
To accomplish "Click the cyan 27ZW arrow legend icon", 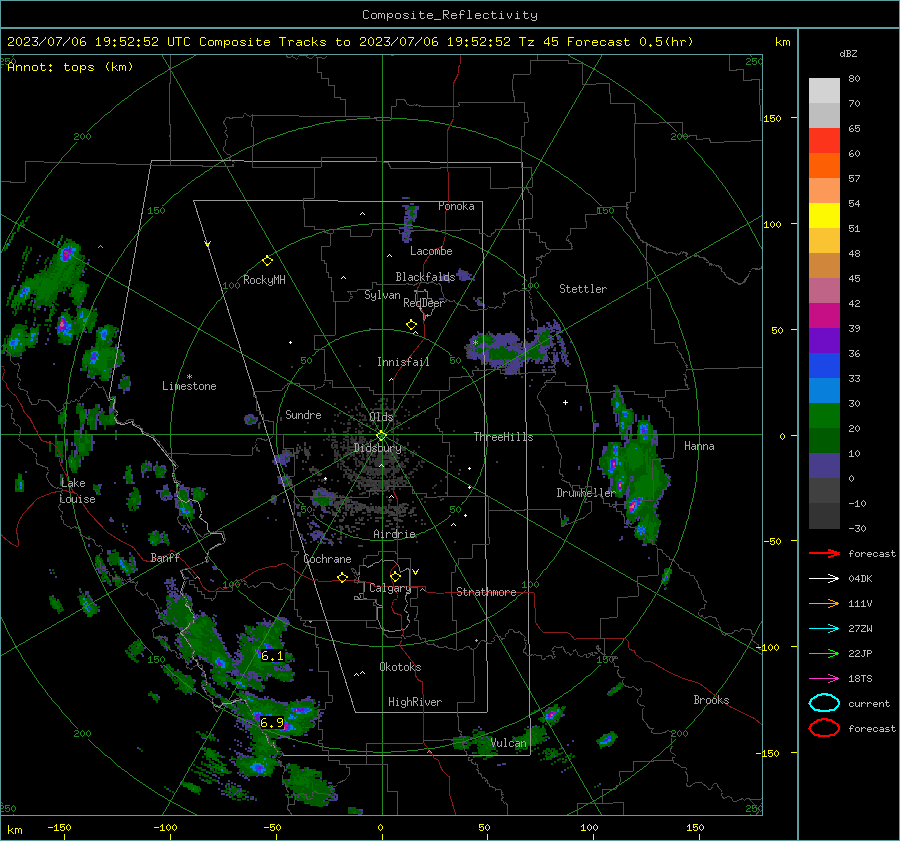I will click(824, 629).
